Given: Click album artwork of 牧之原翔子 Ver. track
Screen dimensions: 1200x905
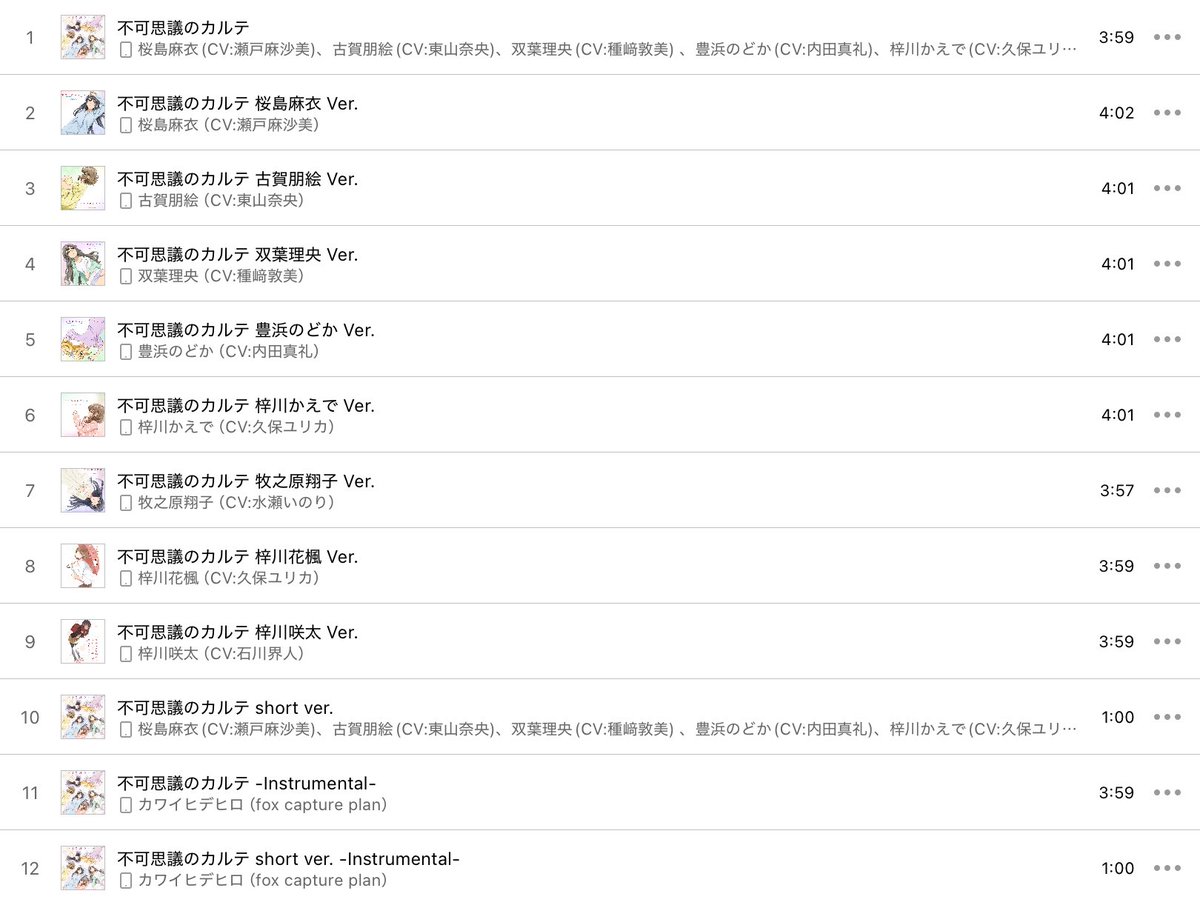Looking at the screenshot, I should tap(83, 490).
